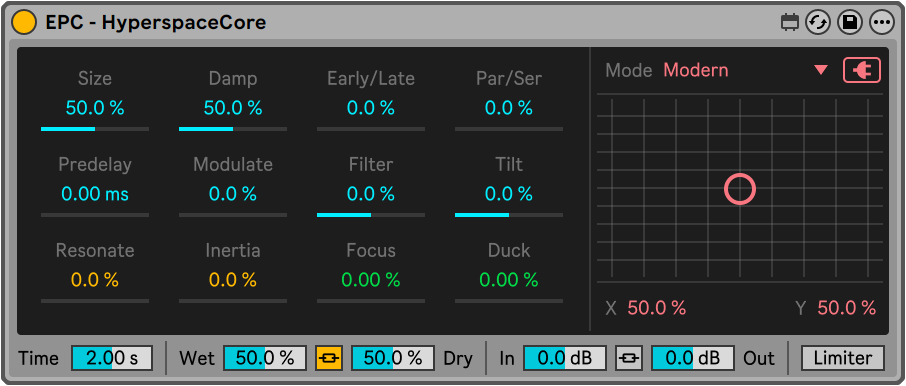Image resolution: width=906 pixels, height=386 pixels.
Task: Click the XY pad circle handle
Action: click(740, 189)
